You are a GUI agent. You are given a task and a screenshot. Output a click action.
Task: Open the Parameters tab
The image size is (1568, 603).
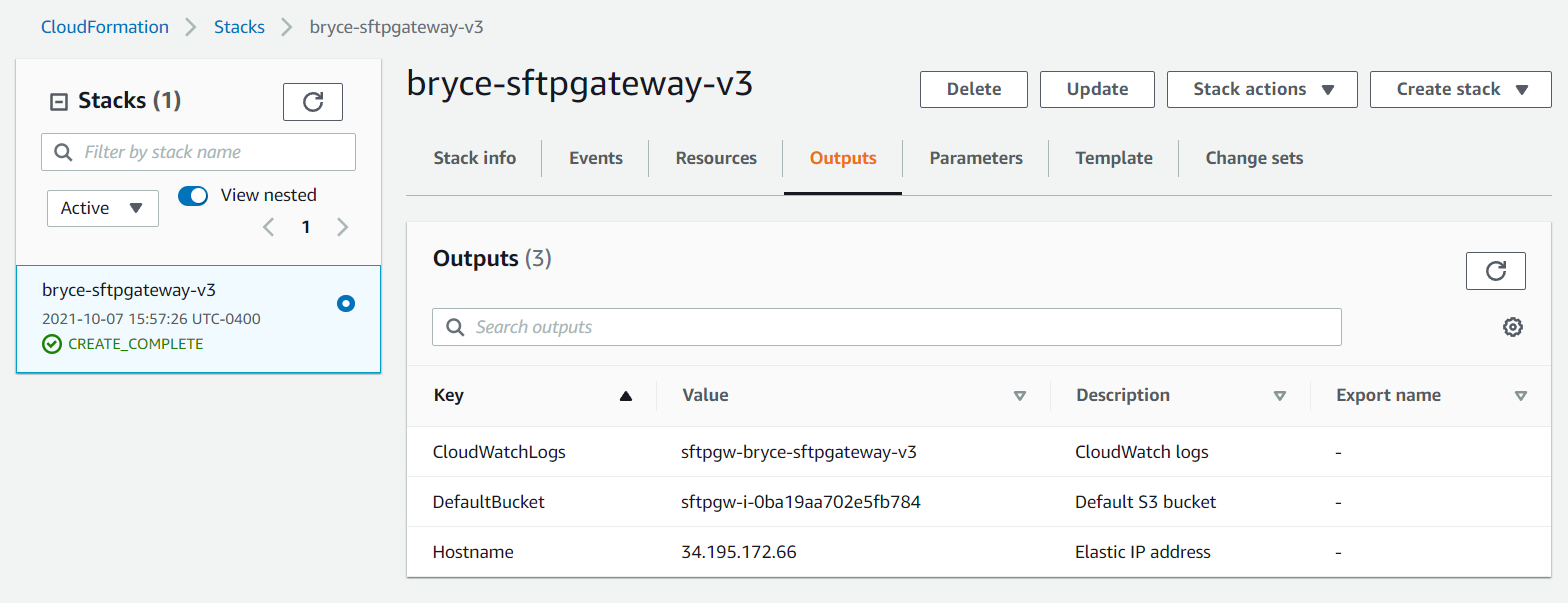[976, 158]
